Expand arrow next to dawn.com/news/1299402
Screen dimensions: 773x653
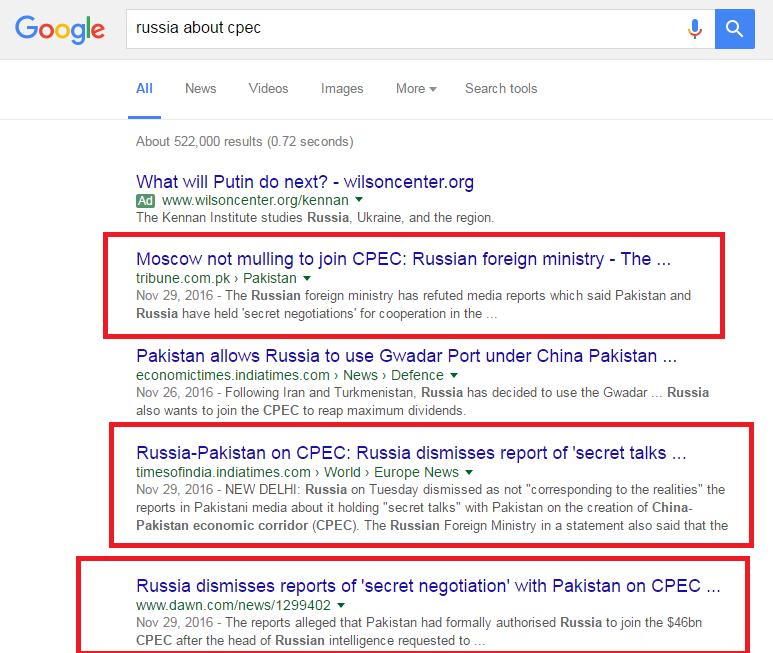point(341,605)
